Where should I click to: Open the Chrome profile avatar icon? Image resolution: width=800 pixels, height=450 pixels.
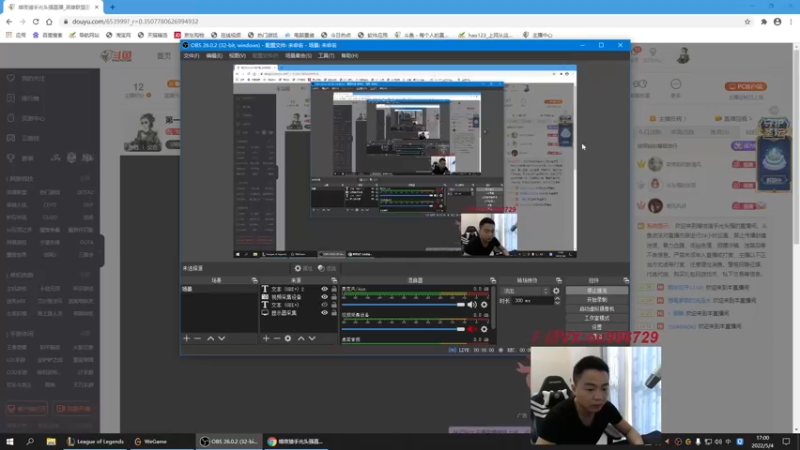(778, 21)
